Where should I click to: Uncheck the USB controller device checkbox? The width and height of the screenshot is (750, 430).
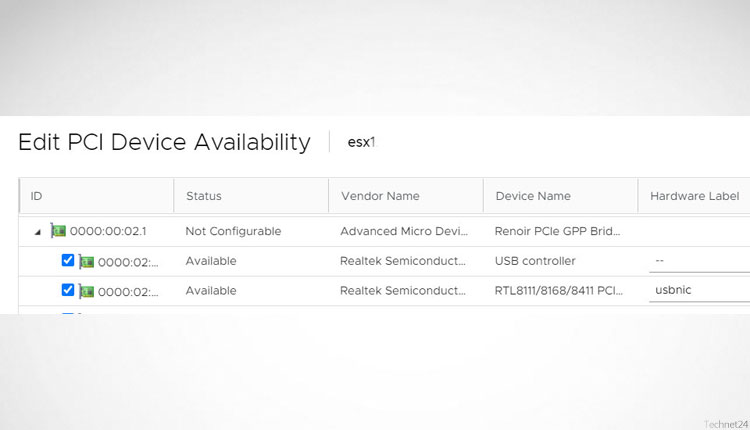[68, 261]
